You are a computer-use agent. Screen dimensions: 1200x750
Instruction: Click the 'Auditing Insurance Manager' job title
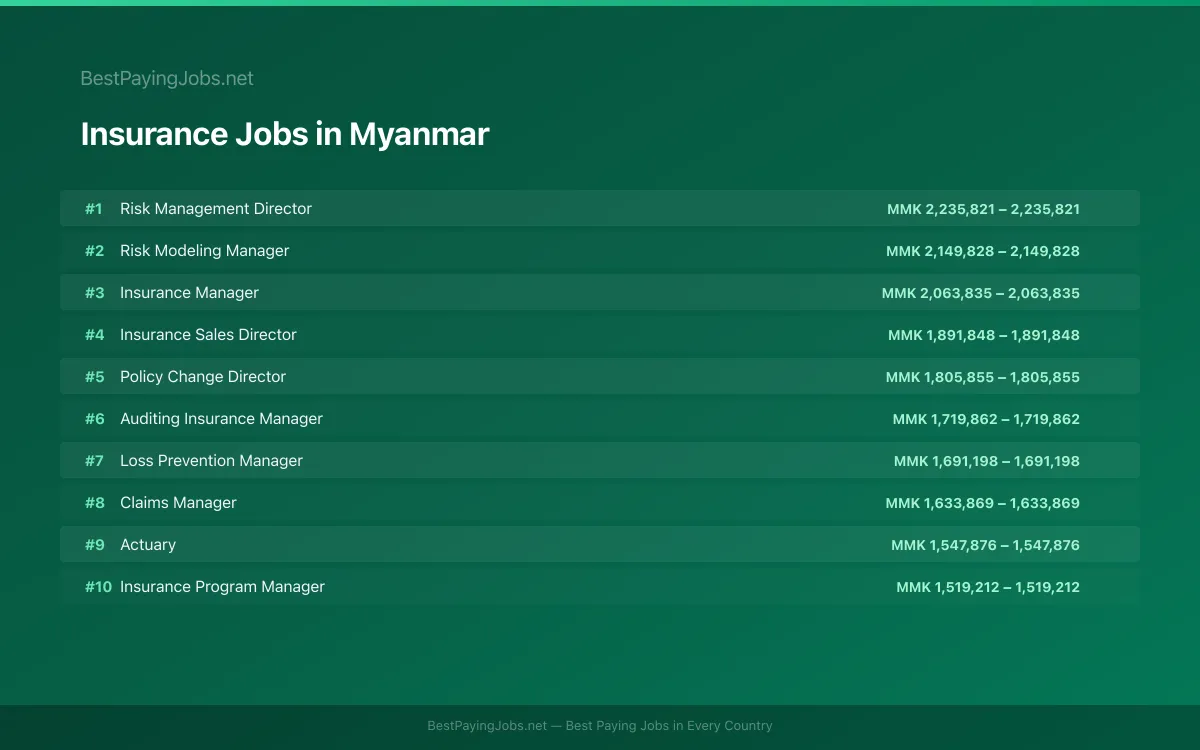tap(221, 419)
